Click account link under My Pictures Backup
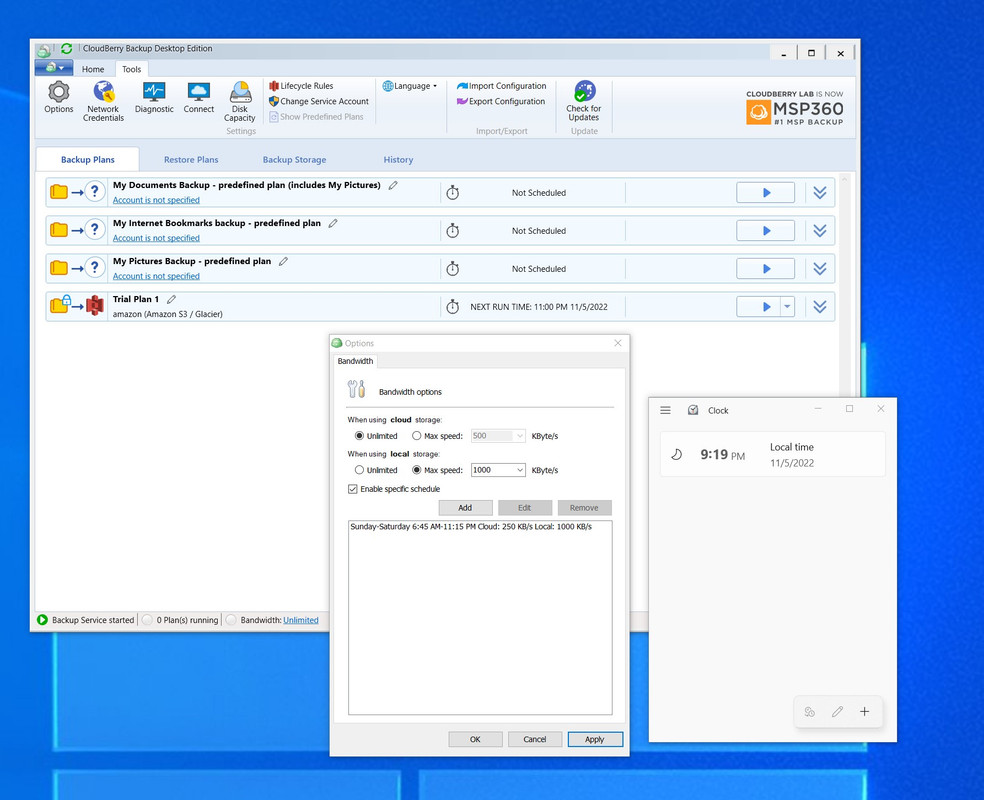 click(156, 275)
